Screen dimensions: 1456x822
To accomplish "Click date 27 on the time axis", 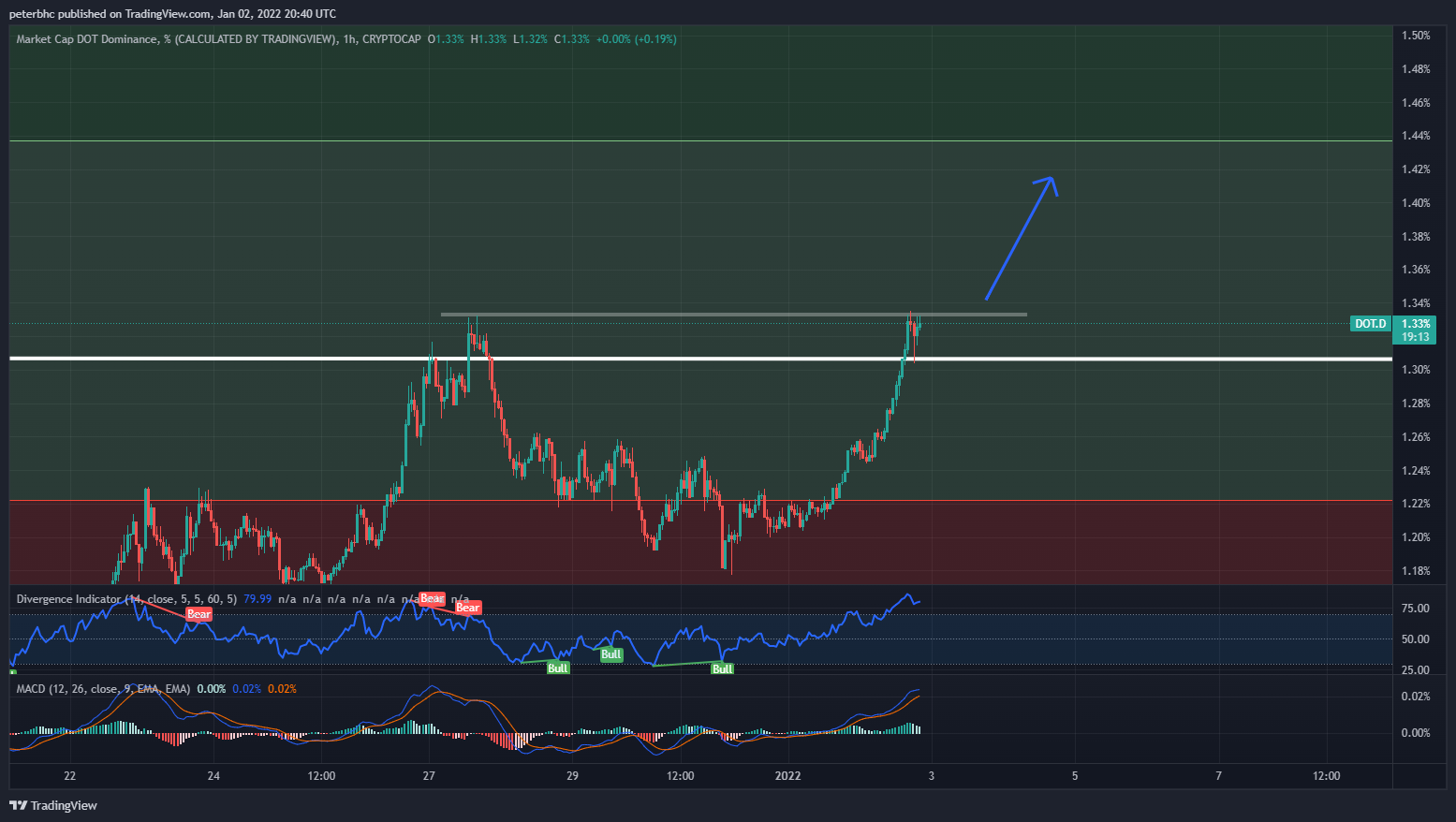I will click(429, 776).
